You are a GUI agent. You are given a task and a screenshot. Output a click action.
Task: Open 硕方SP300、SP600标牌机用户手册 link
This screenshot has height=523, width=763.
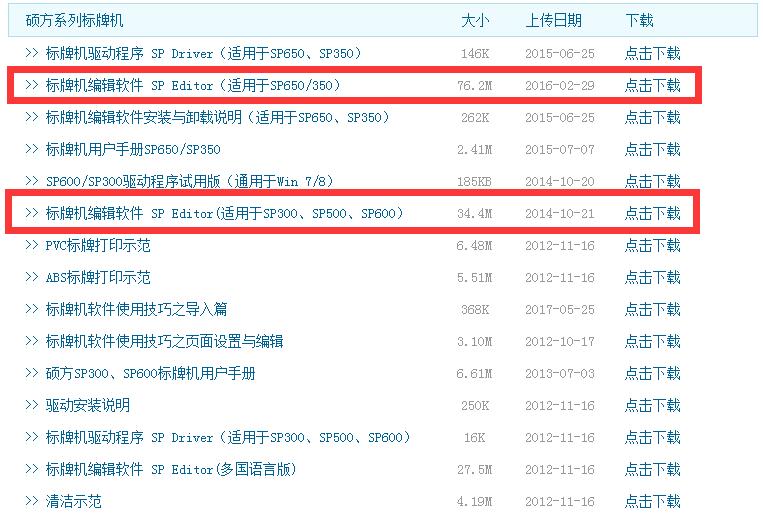point(150,374)
